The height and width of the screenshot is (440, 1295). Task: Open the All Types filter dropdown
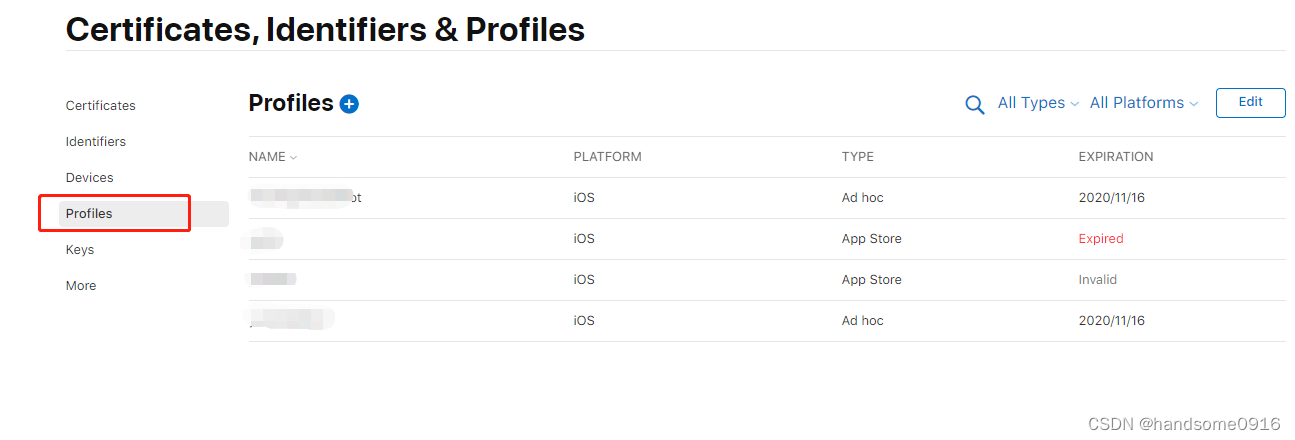click(1038, 103)
